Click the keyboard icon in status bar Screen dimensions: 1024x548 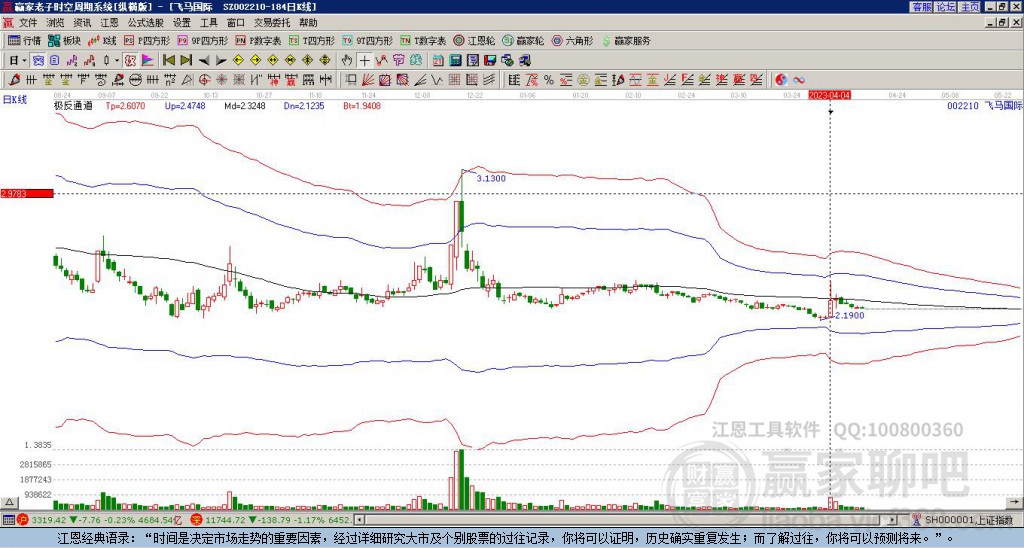point(8,520)
